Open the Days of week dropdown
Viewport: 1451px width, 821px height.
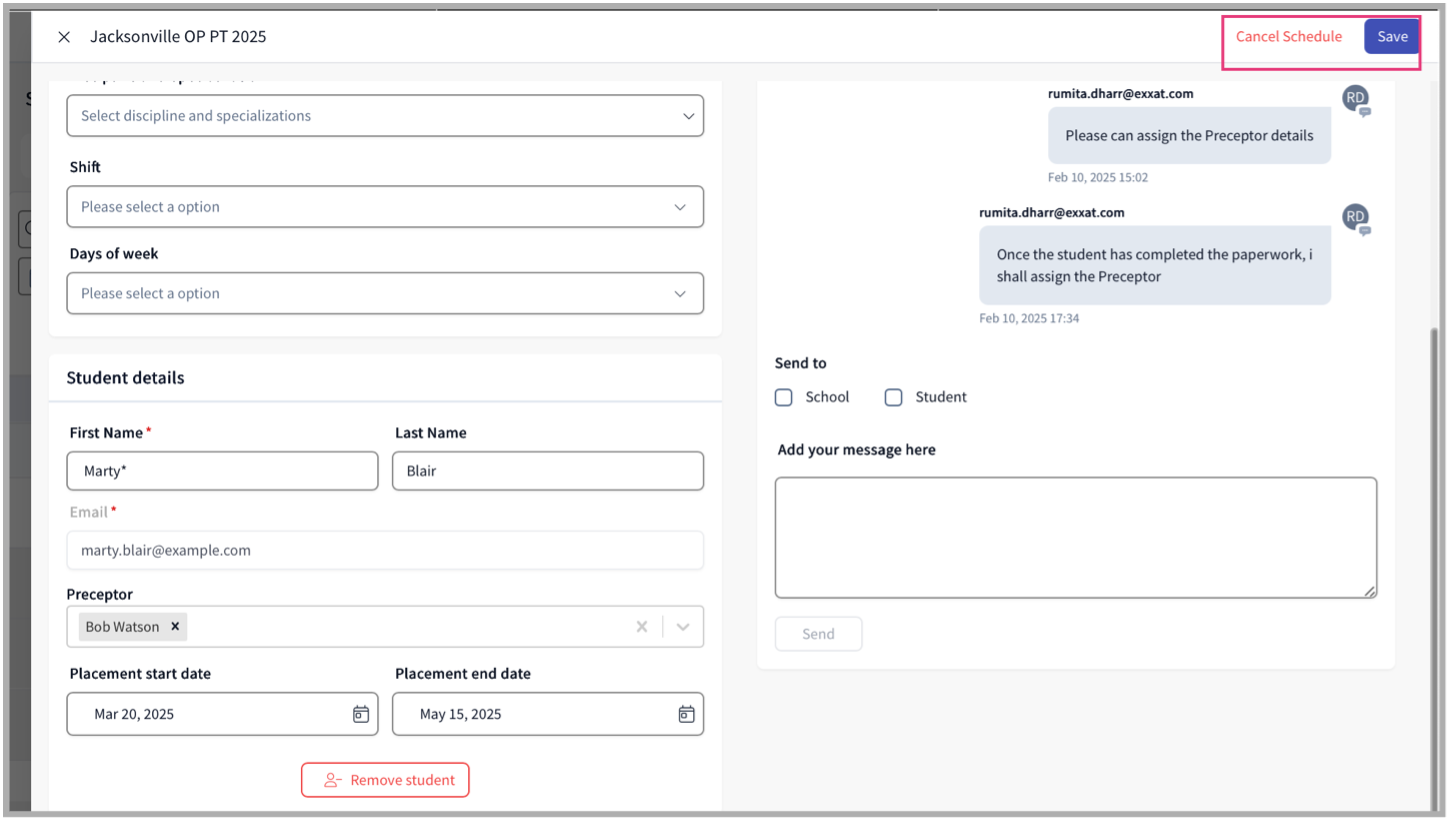680,294
